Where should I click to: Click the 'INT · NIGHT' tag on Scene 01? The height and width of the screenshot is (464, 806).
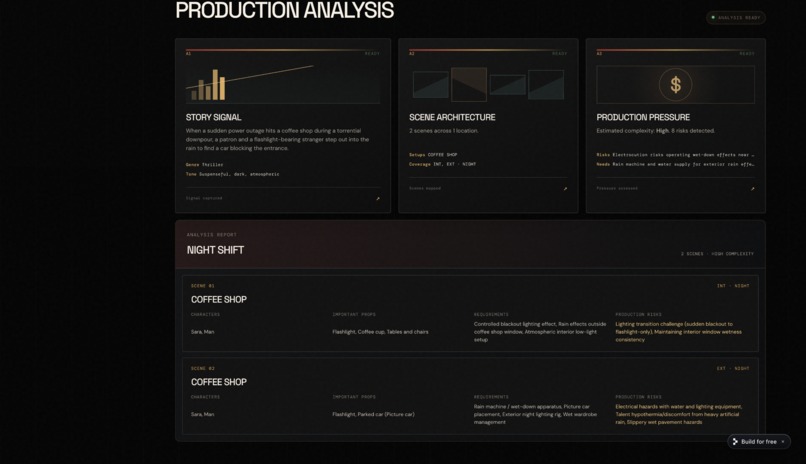click(733, 286)
